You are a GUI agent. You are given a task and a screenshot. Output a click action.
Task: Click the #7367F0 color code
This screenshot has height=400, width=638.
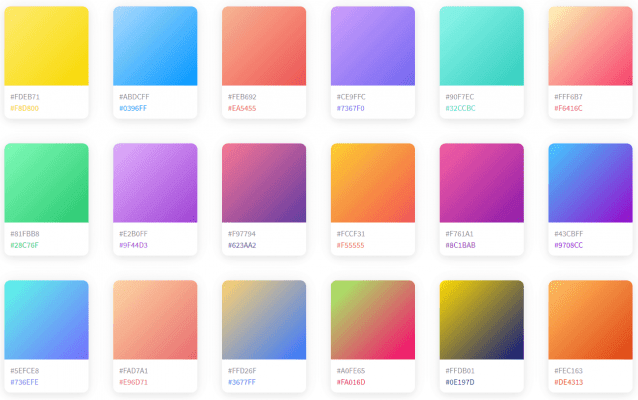pos(351,108)
